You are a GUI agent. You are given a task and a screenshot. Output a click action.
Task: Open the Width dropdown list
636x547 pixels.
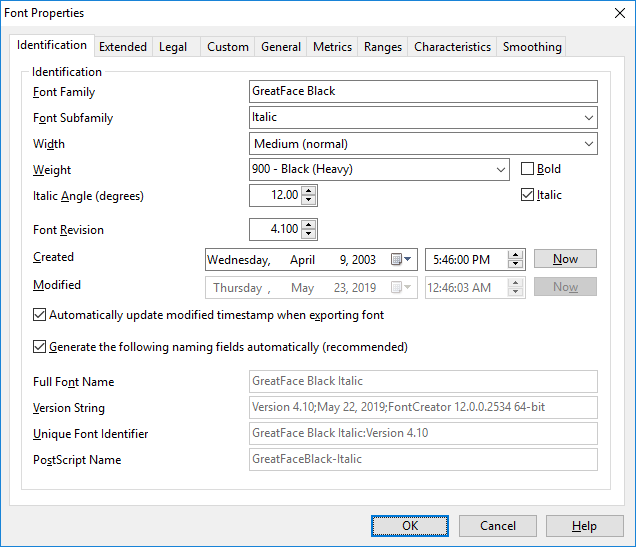[x=588, y=144]
